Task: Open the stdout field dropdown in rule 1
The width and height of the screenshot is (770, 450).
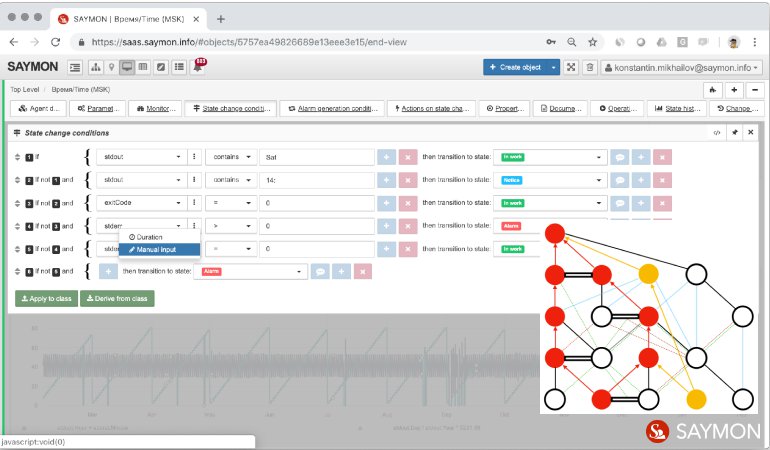Action: click(141, 157)
